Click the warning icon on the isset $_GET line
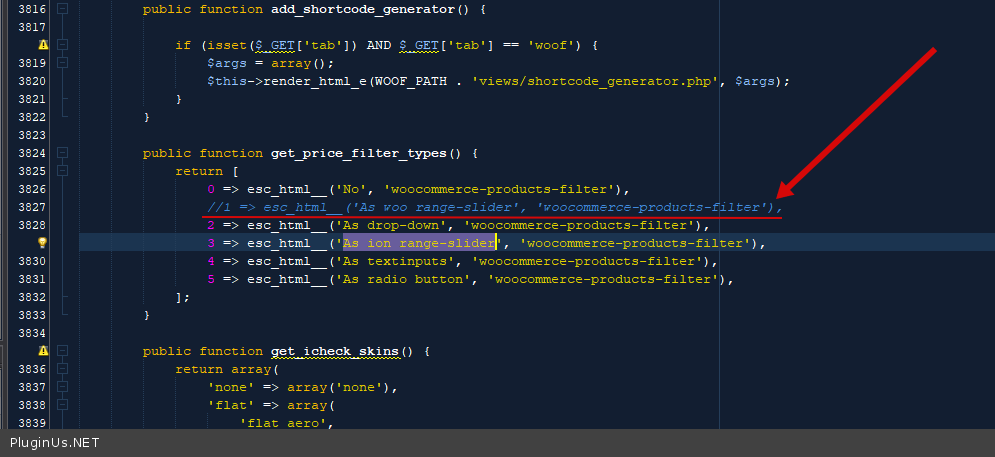 (x=43, y=45)
